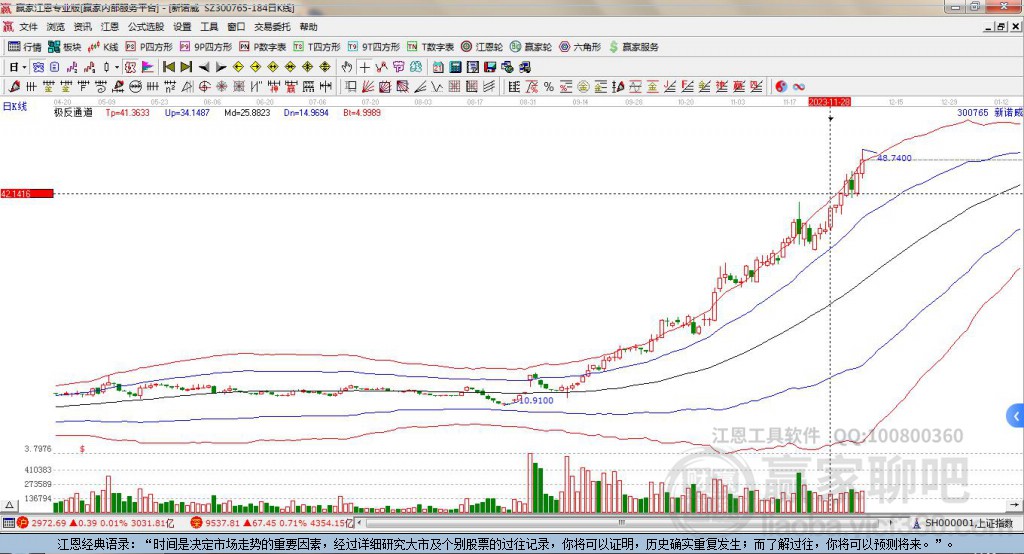The width and height of the screenshot is (1024, 554).
Task: Open the P四方形 tool
Action: tap(149, 47)
